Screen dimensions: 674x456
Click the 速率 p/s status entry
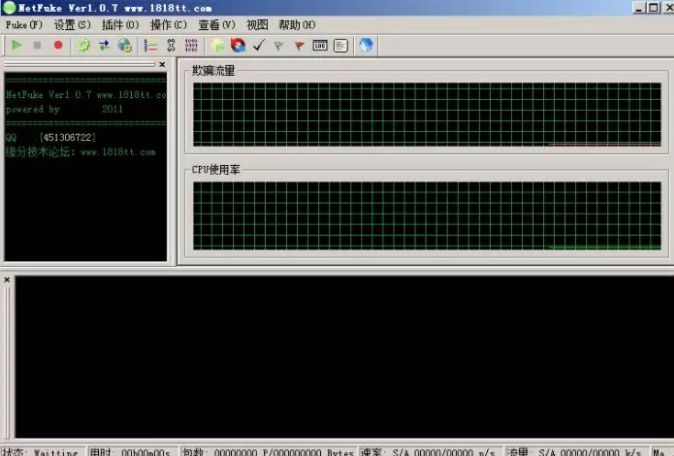[x=429, y=452]
